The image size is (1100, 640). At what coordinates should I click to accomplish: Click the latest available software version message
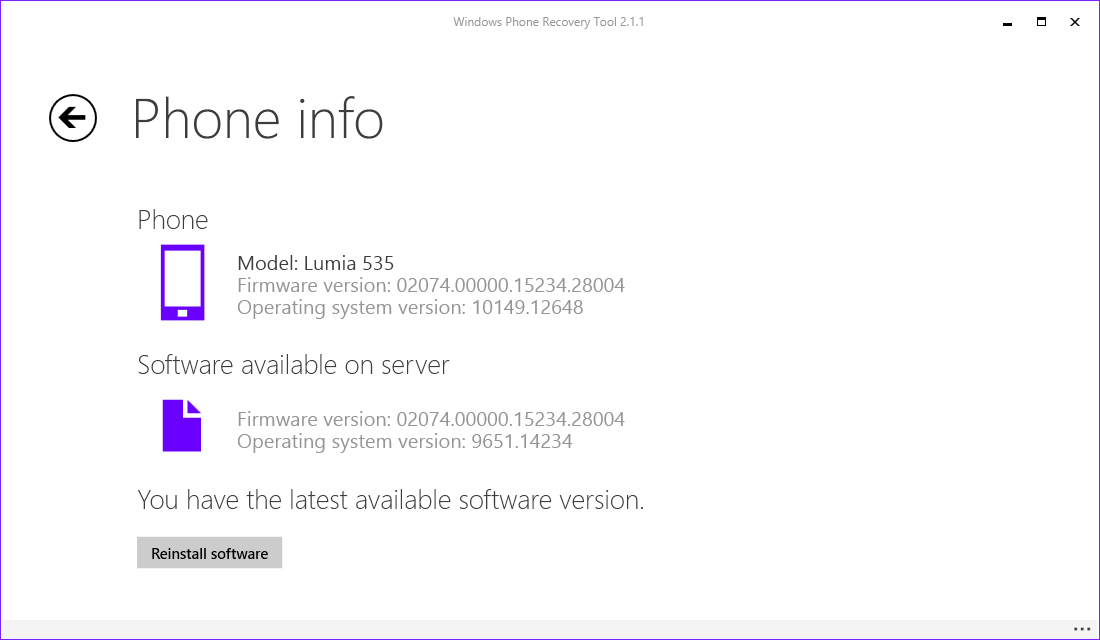(390, 500)
